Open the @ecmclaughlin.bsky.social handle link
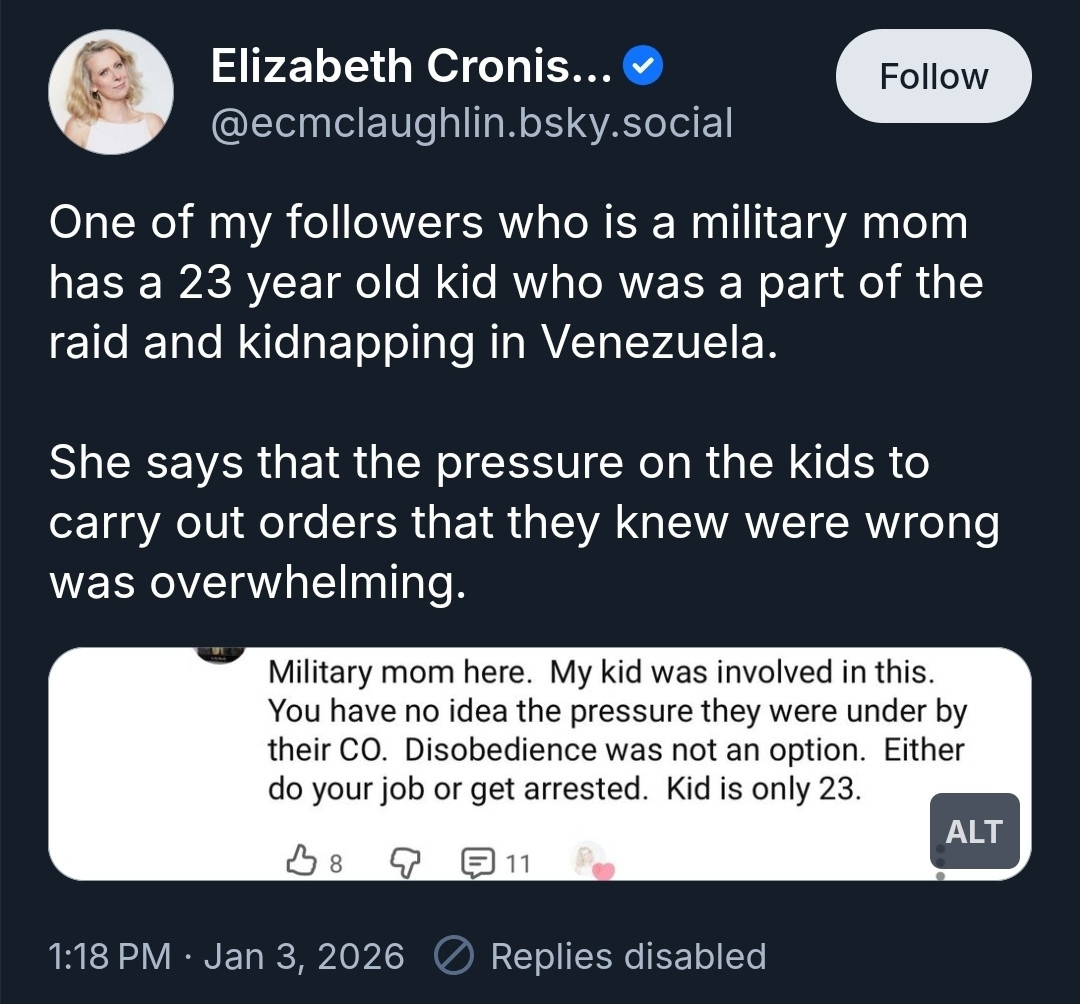The image size is (1080, 1004). point(471,122)
